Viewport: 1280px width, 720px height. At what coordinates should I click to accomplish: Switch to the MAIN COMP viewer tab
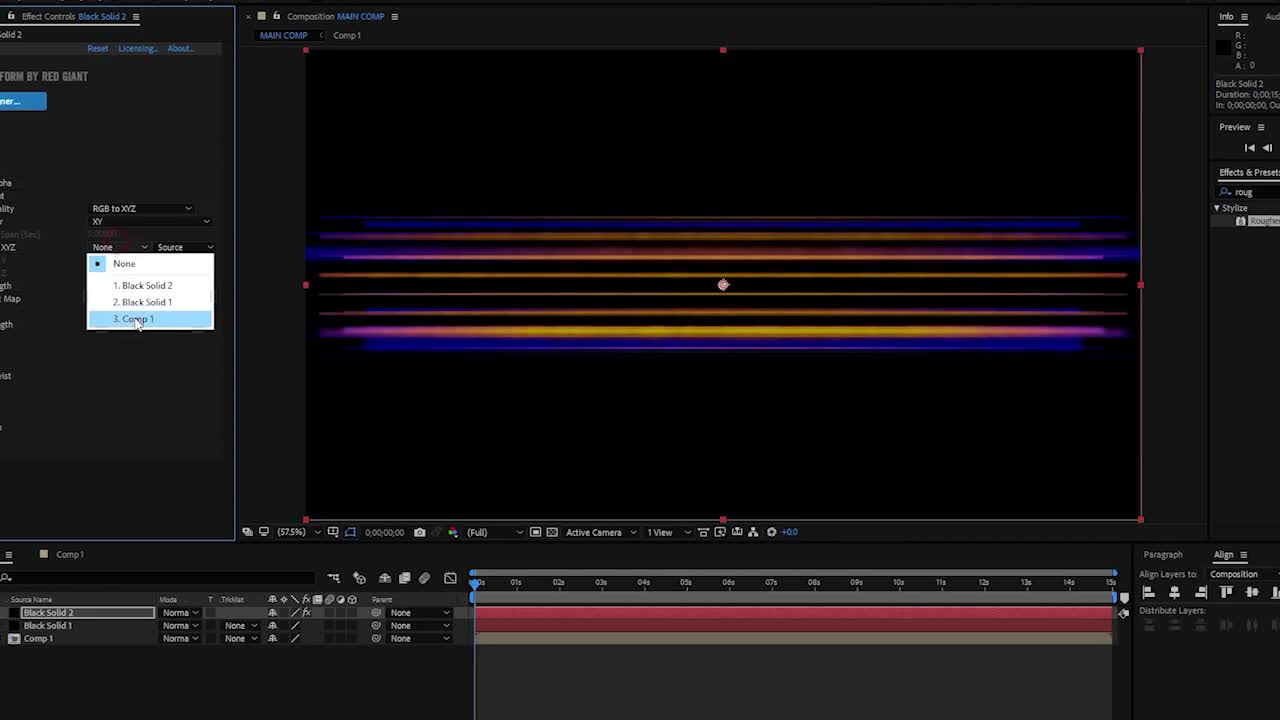pos(284,35)
